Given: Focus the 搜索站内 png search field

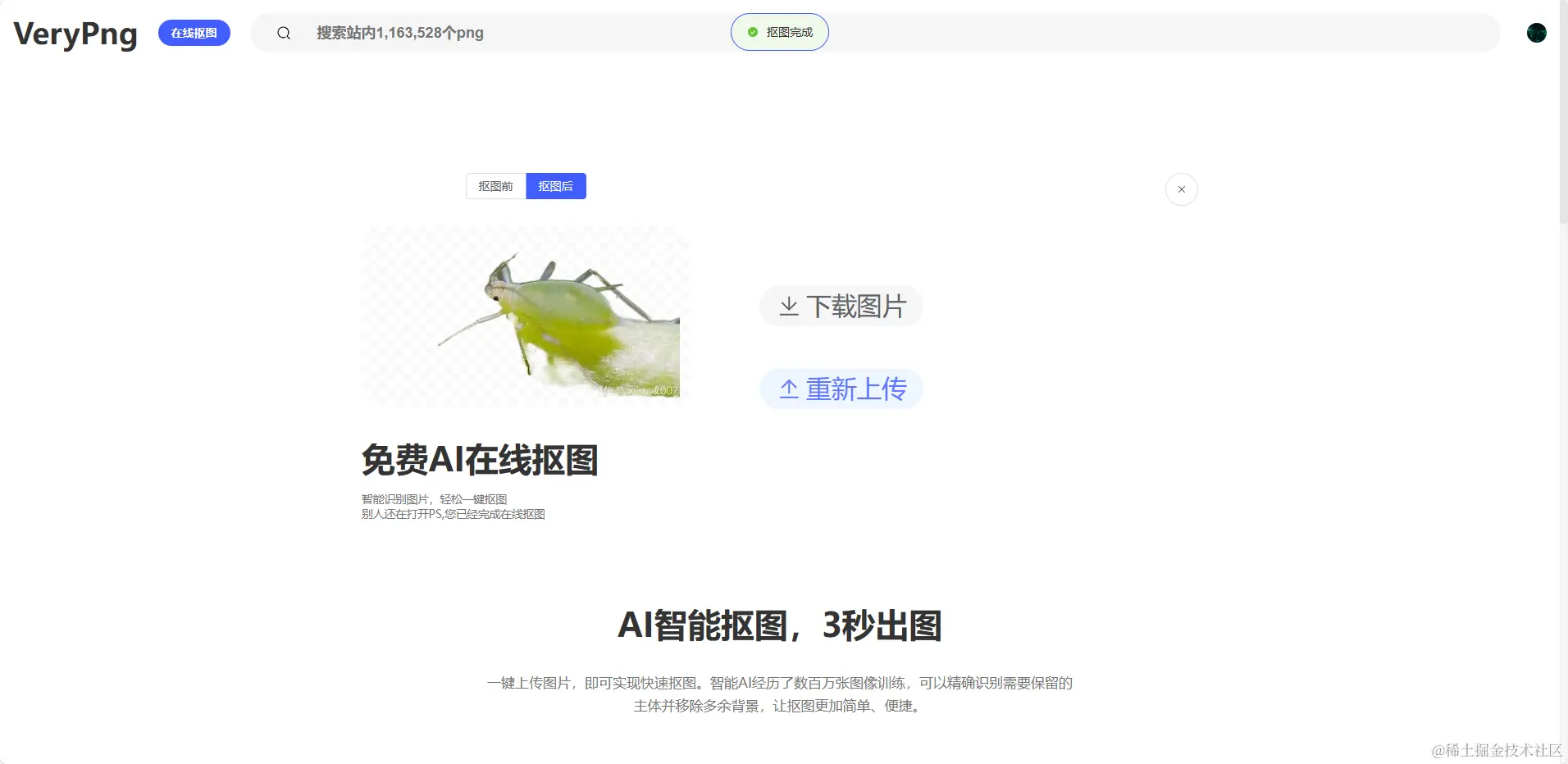Looking at the screenshot, I should coord(876,33).
